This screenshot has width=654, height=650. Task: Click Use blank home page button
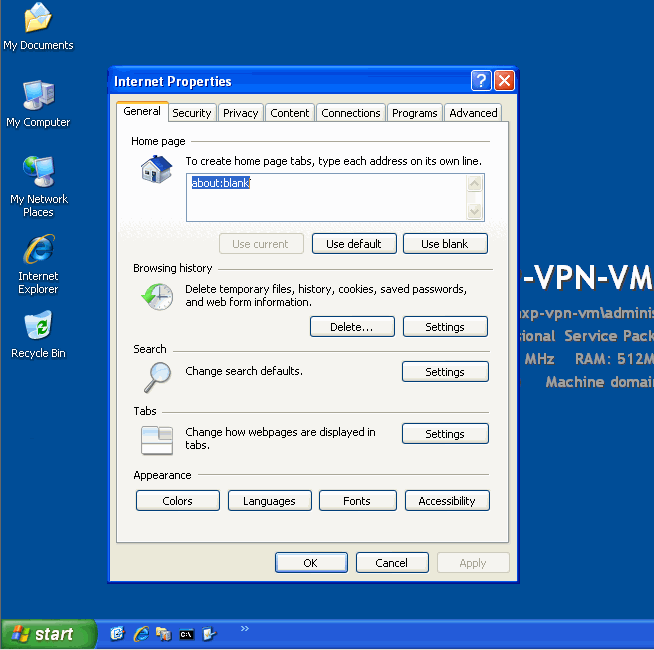[445, 244]
